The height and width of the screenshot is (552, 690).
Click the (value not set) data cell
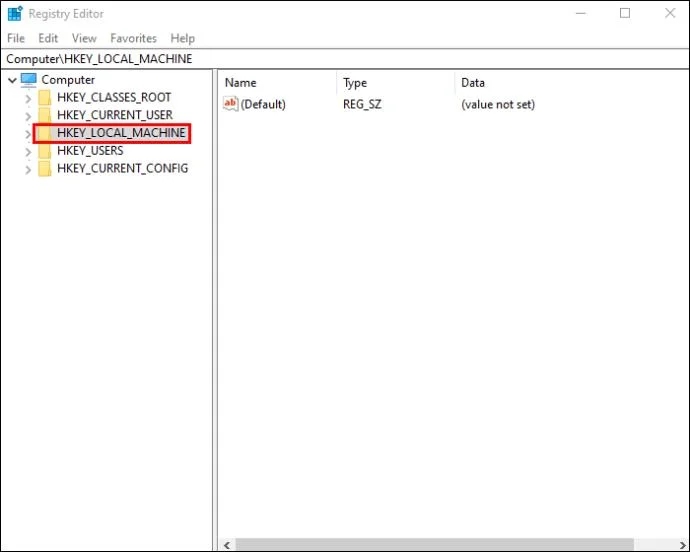(498, 104)
